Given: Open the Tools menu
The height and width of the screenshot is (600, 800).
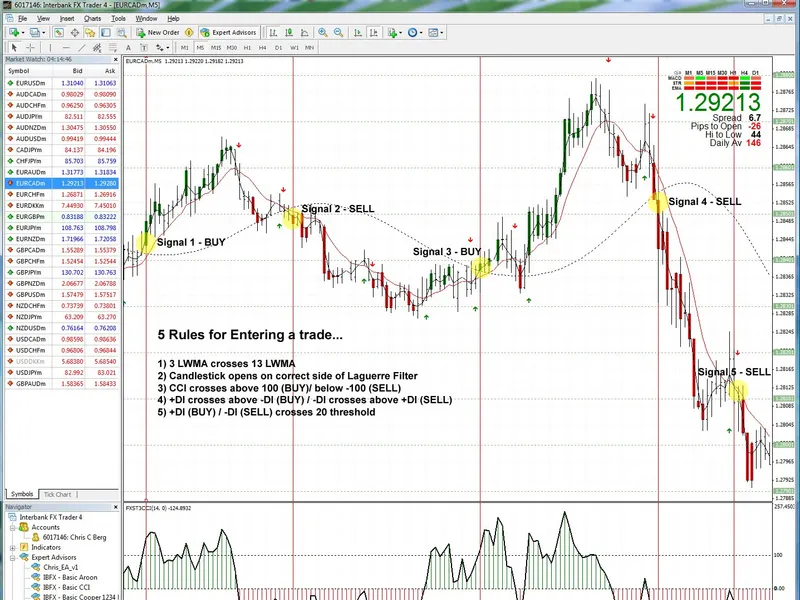Looking at the screenshot, I should pos(118,18).
